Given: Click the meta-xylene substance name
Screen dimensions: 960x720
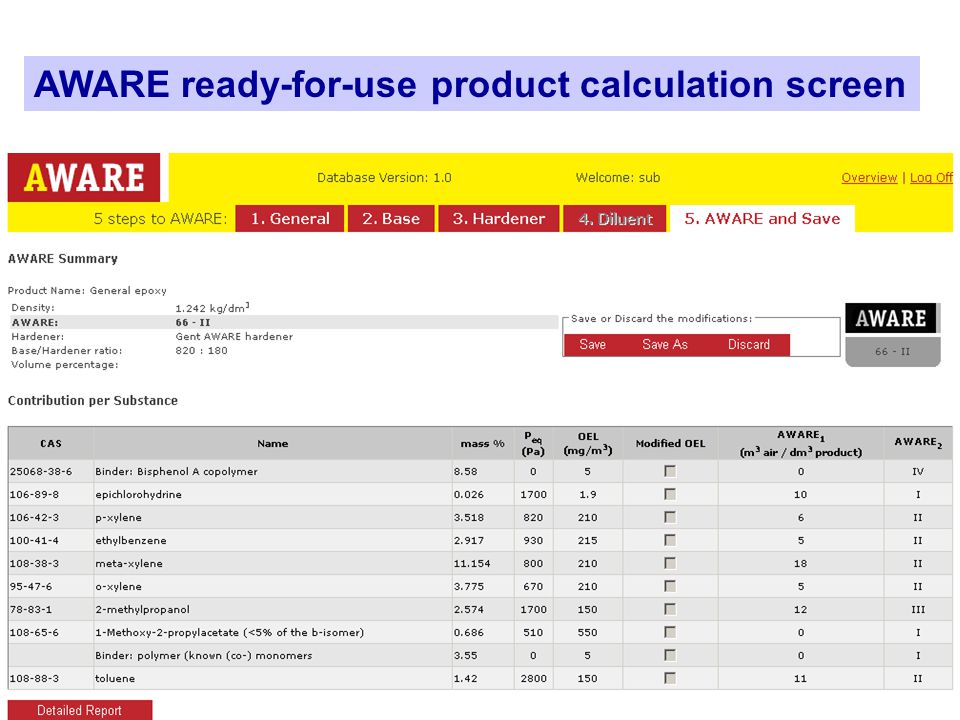Looking at the screenshot, I should 129,564.
